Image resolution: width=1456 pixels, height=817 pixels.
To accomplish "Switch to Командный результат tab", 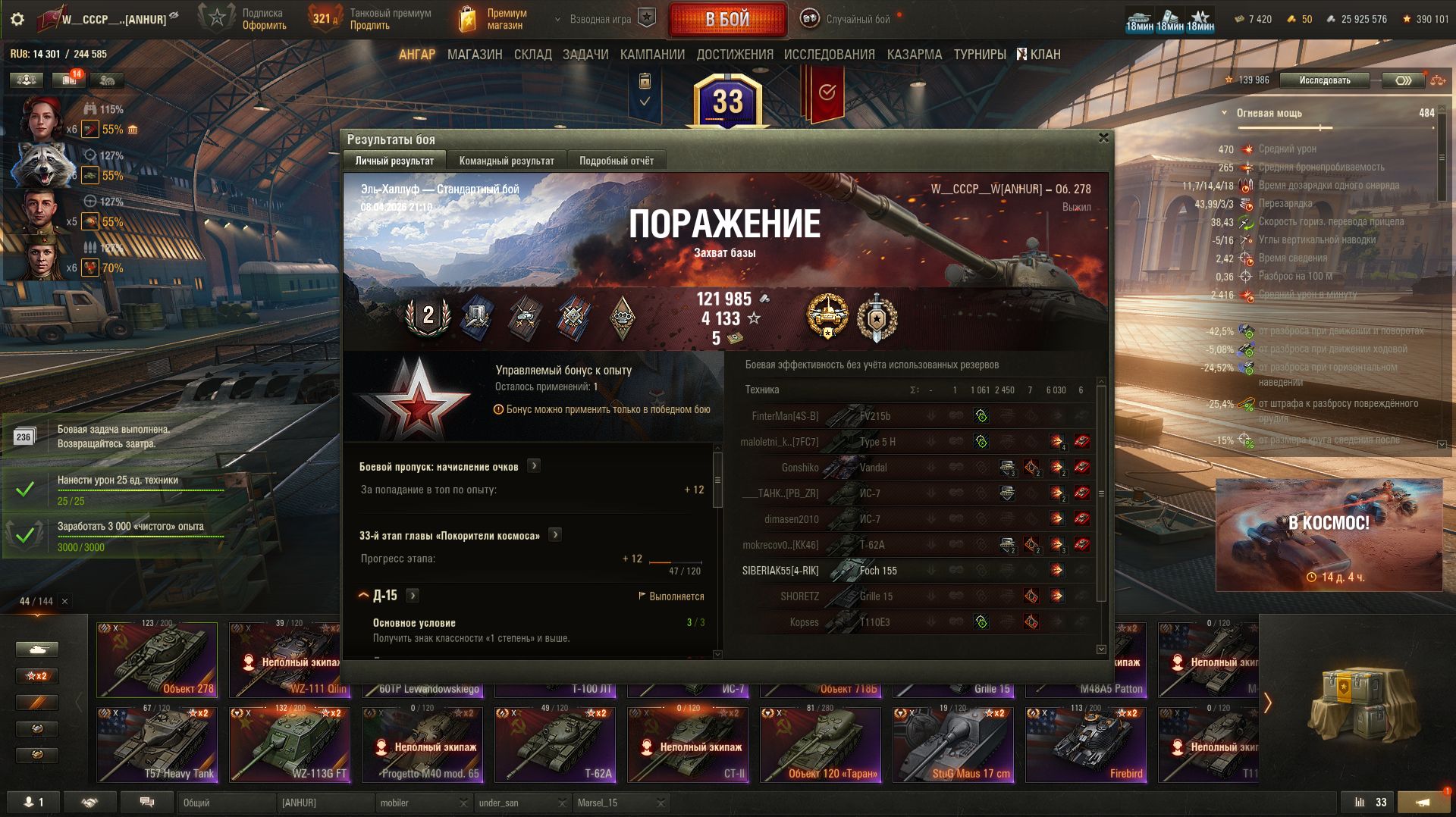I will pyautogui.click(x=507, y=161).
